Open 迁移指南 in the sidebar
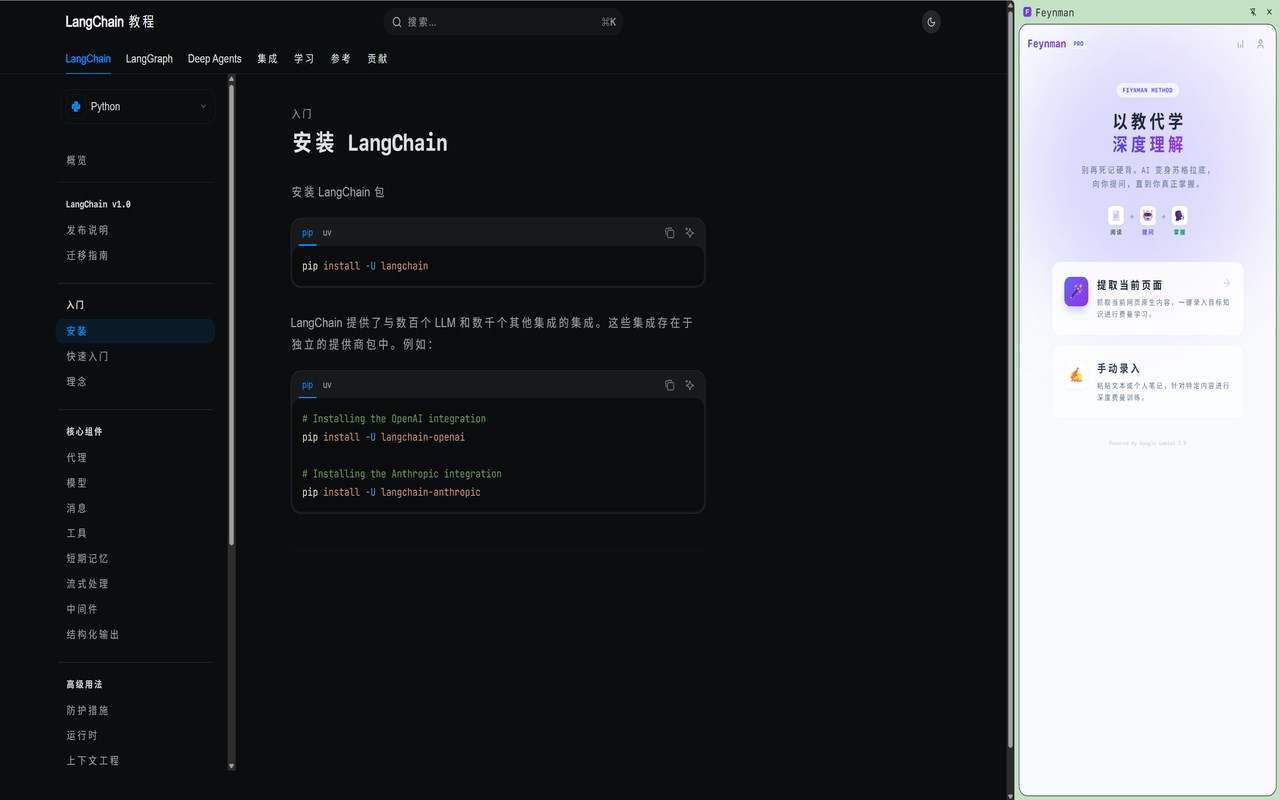The image size is (1280, 800). 87,255
